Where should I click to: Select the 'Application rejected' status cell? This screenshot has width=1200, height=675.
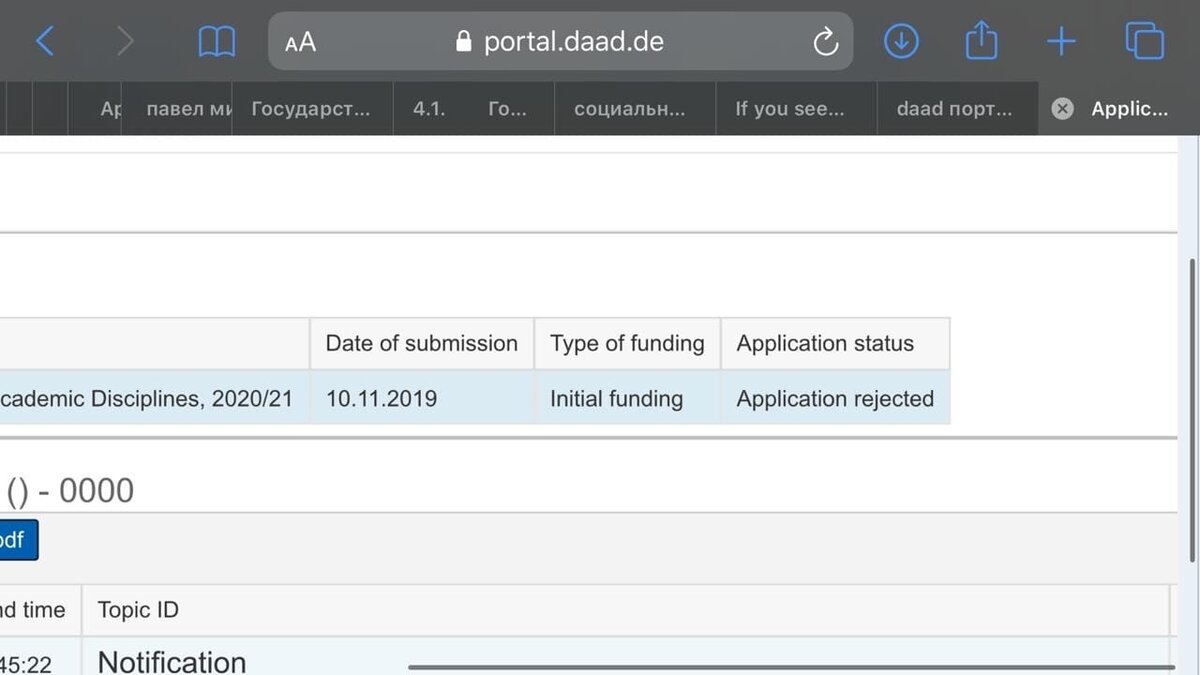coord(835,399)
